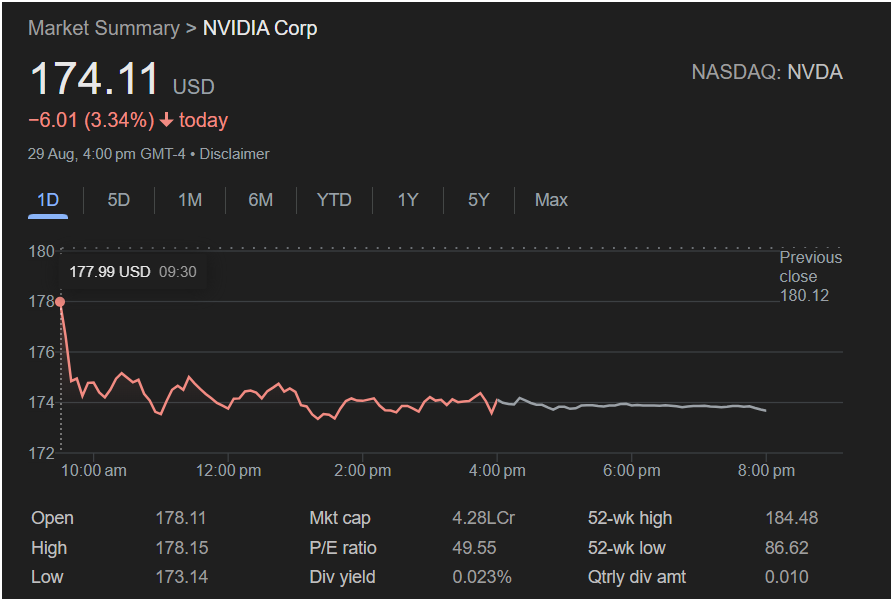Select the 1D time range tab
The image size is (893, 601).
48,200
